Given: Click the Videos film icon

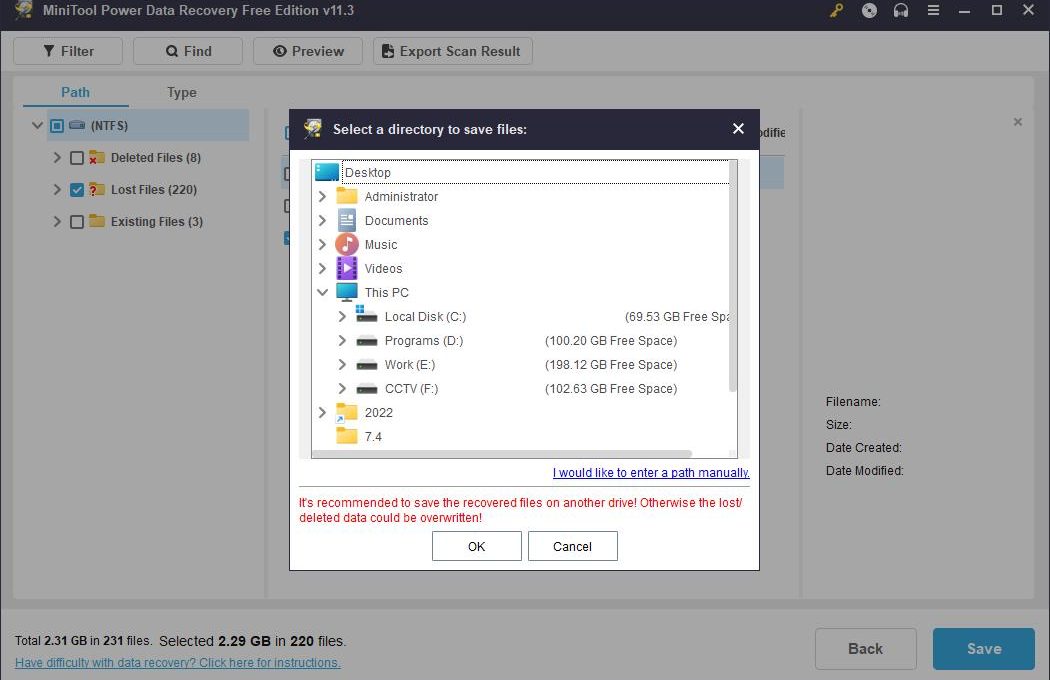Looking at the screenshot, I should click(x=347, y=269).
